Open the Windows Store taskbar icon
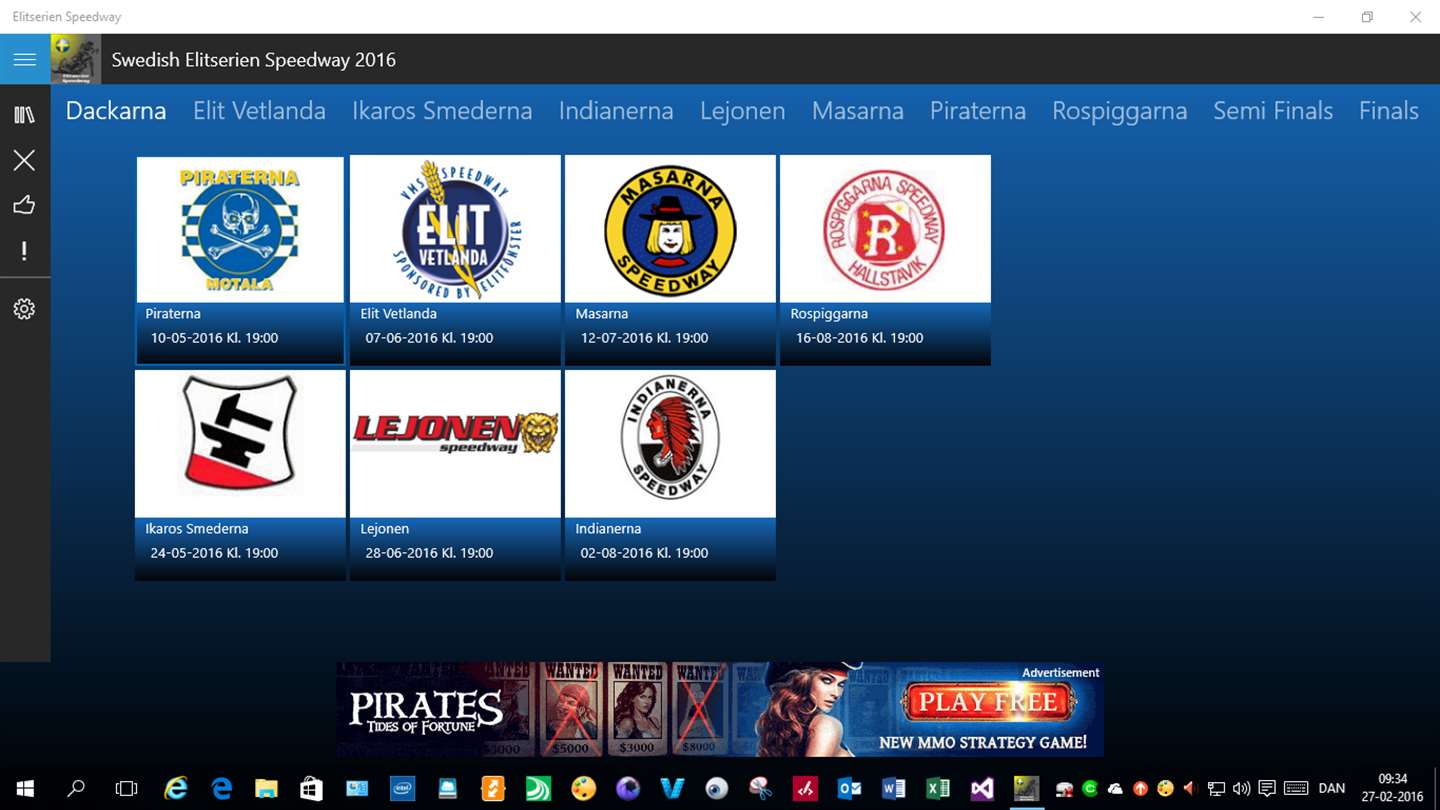This screenshot has width=1440, height=810. (x=312, y=789)
